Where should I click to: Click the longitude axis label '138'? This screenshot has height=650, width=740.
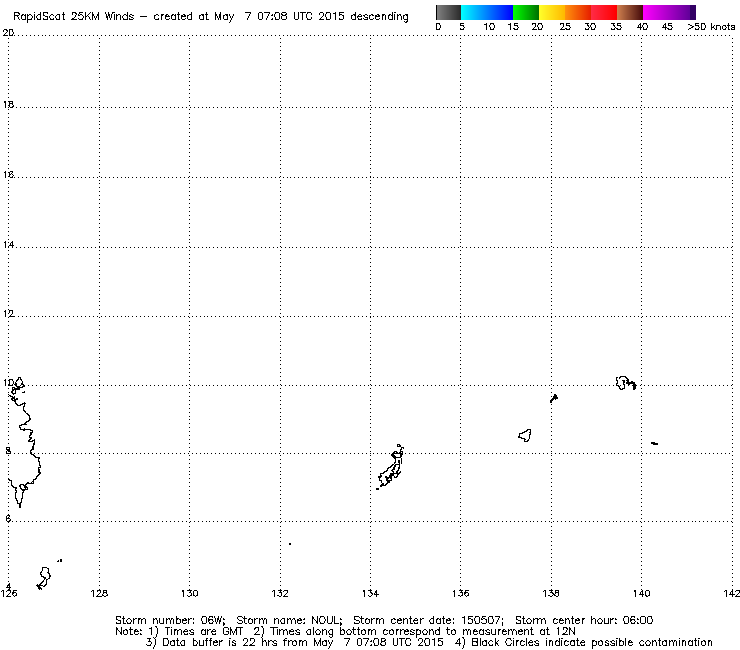point(551,593)
